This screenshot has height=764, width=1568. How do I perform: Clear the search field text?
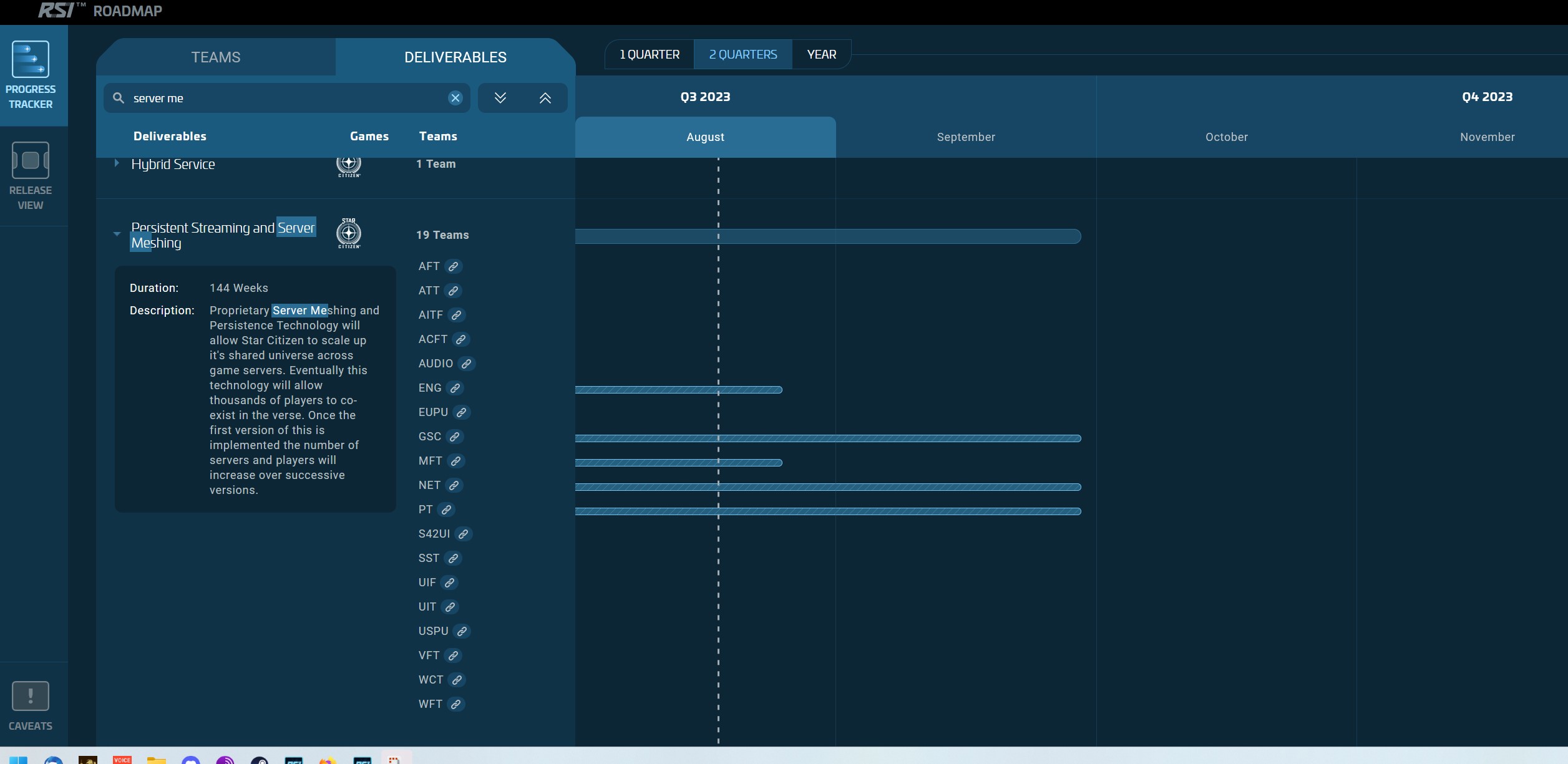[455, 98]
